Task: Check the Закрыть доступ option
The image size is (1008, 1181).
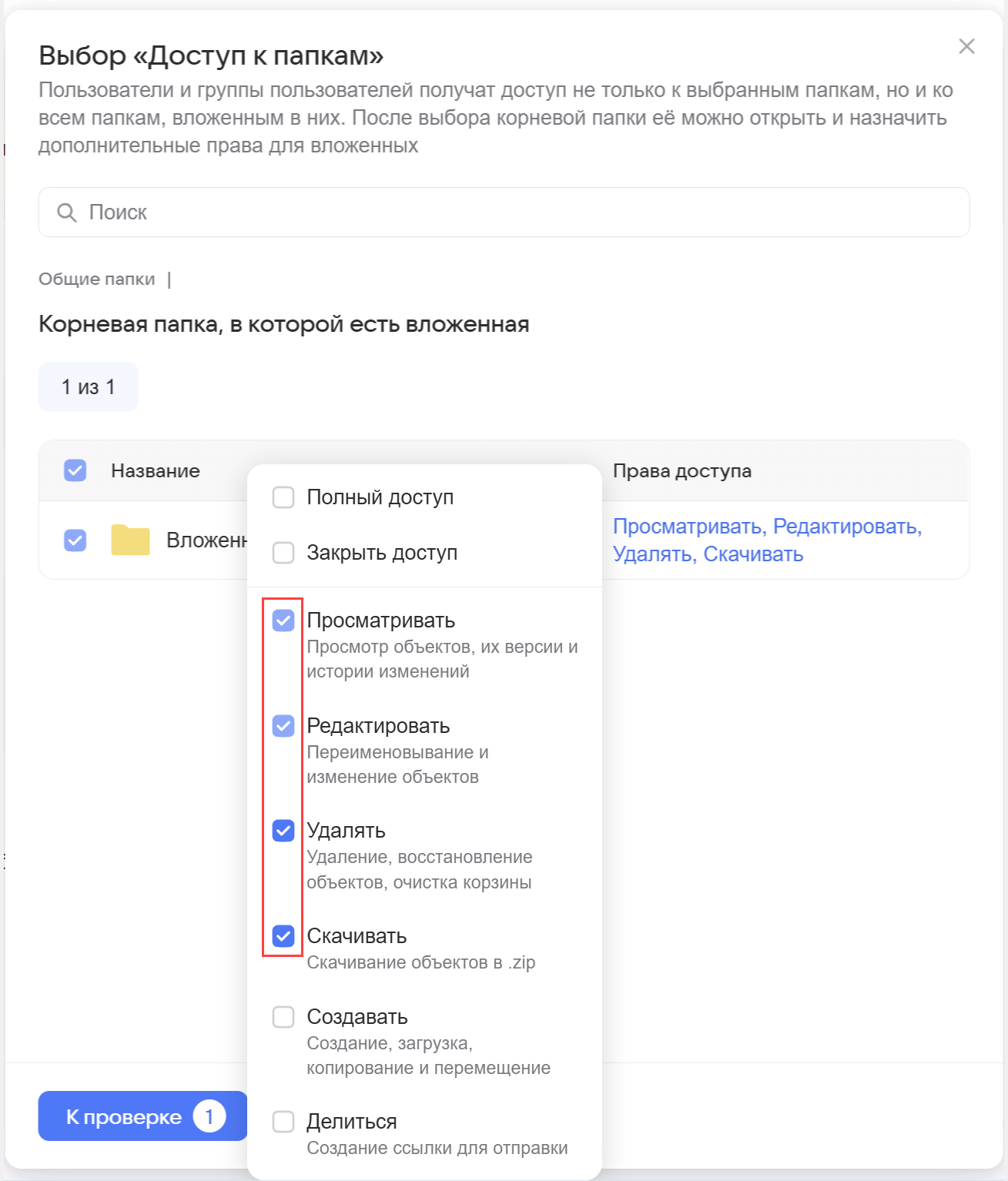Action: pyautogui.click(x=283, y=553)
